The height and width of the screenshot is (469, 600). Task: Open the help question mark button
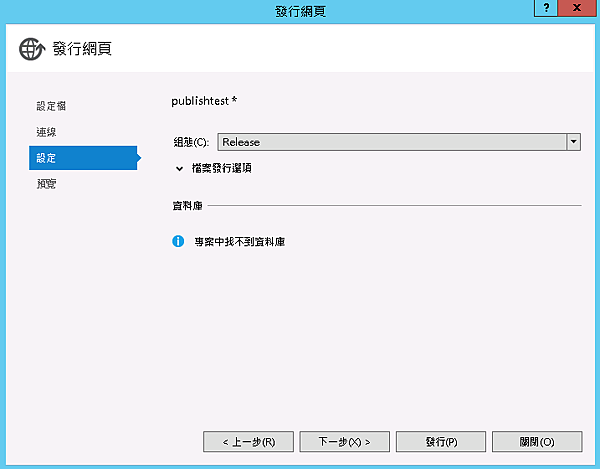pyautogui.click(x=546, y=8)
